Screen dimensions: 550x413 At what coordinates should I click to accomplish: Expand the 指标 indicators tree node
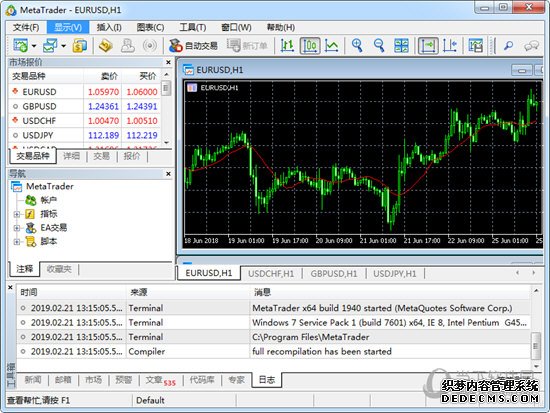point(16,214)
